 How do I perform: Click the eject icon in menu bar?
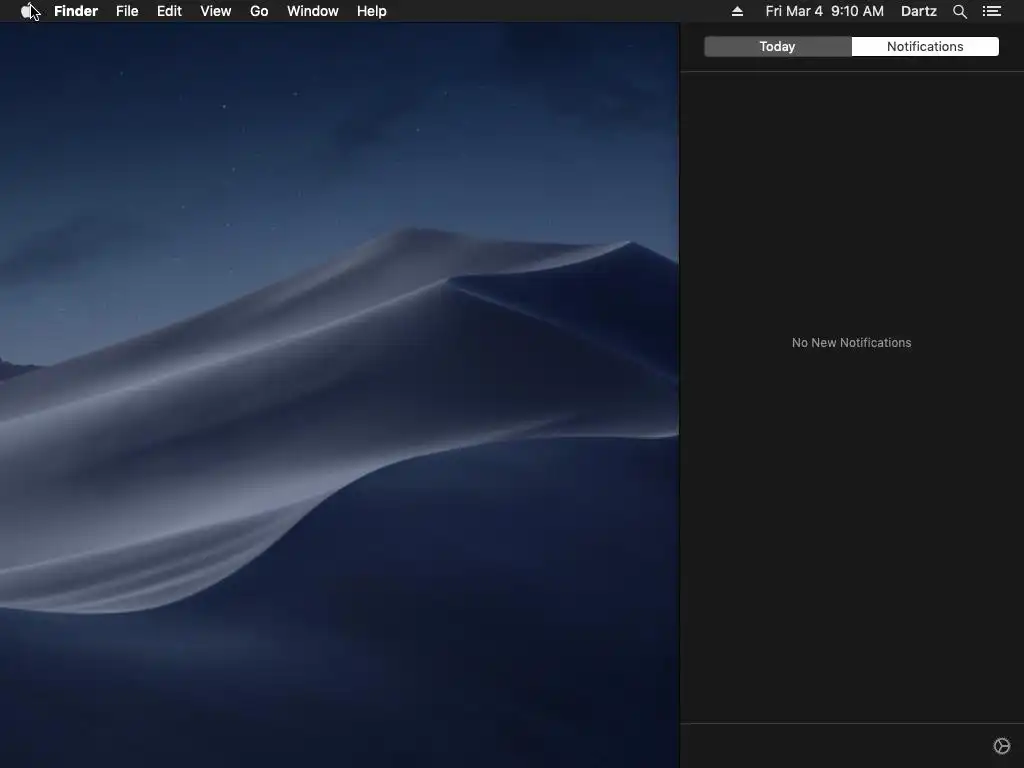point(737,11)
